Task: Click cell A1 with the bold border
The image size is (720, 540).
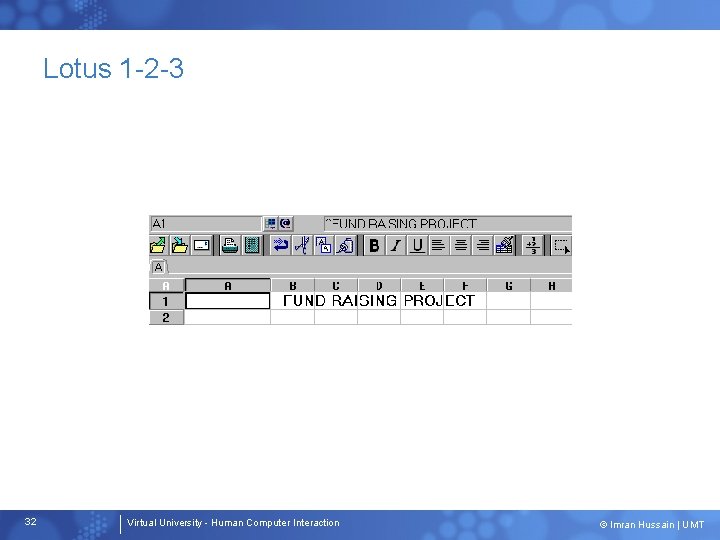Action: tap(228, 301)
